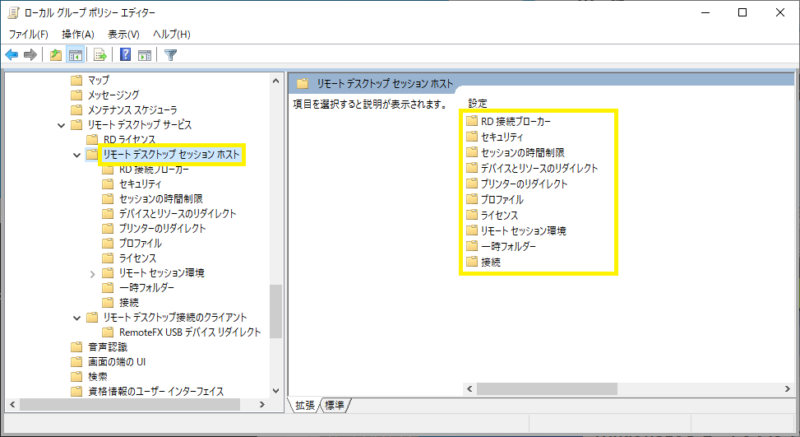Select マップ in the tree

click(98, 80)
